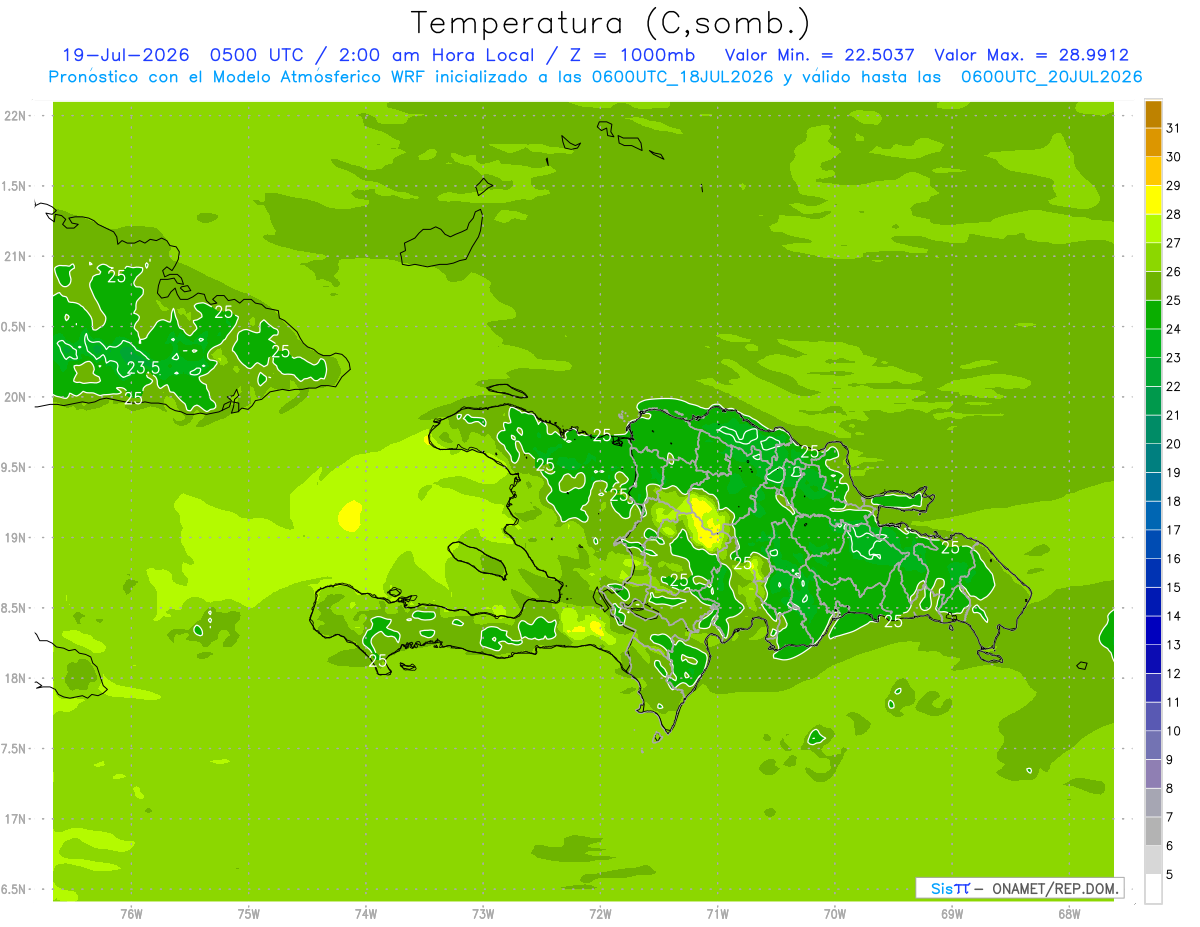The width and height of the screenshot is (1200, 927).
Task: Click the dark blue swatch between 13 and 14
Action: click(x=1153, y=630)
